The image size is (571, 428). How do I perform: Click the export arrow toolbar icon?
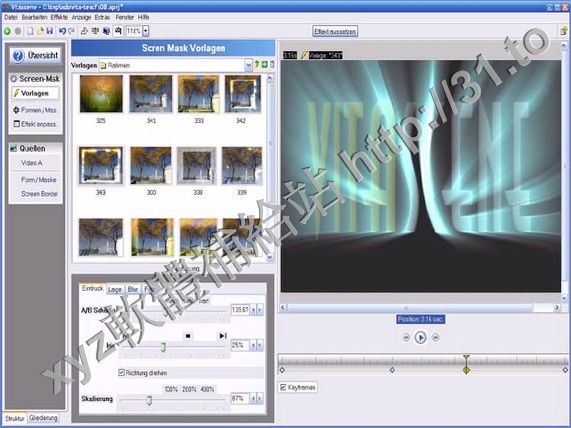click(x=84, y=31)
